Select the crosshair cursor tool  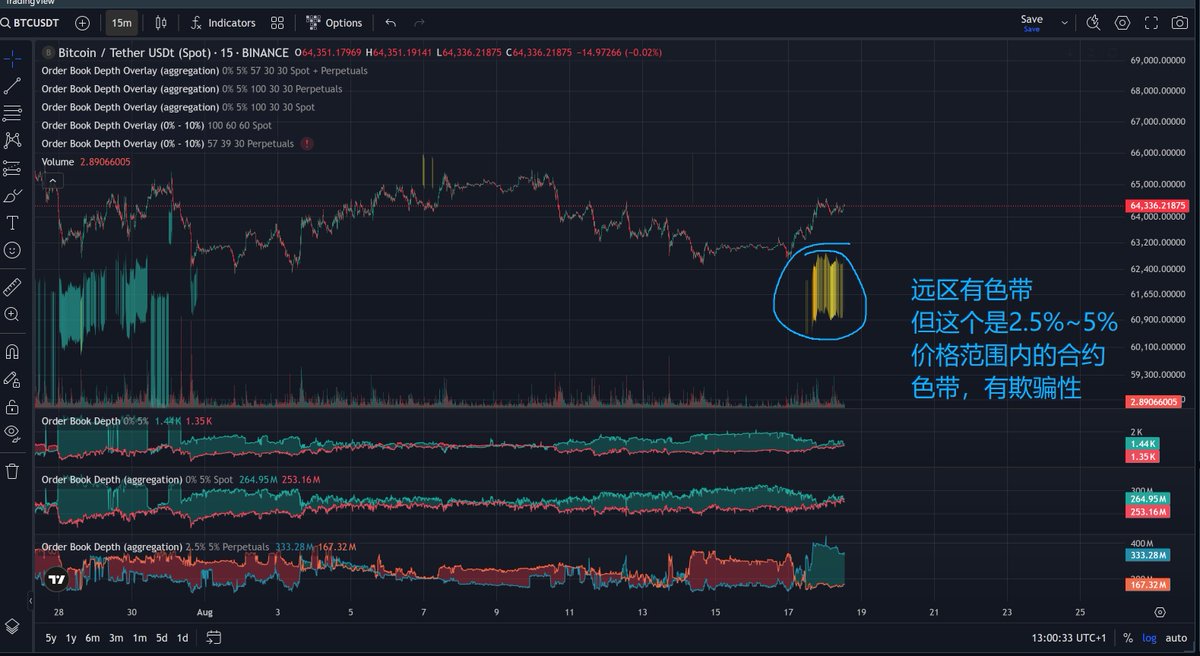[13, 58]
